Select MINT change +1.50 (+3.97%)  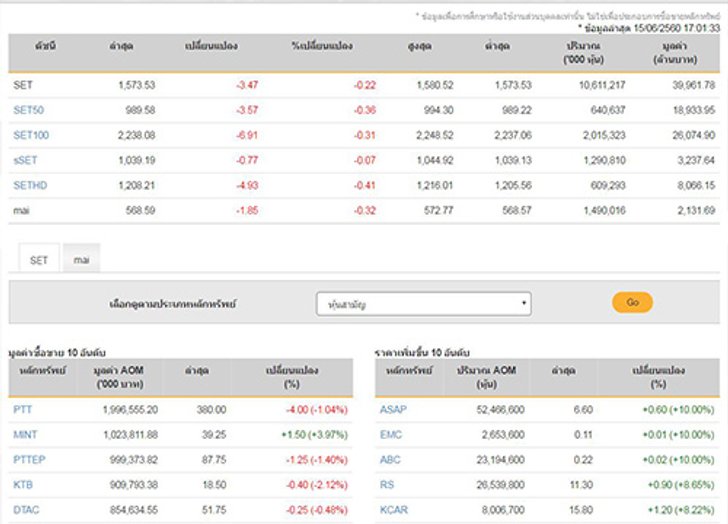coord(314,434)
